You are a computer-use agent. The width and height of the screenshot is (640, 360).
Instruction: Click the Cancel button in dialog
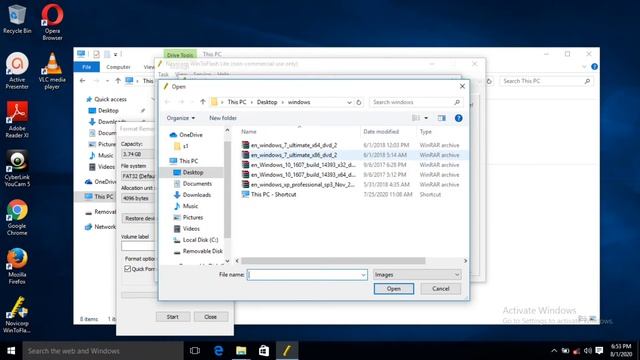click(440, 289)
